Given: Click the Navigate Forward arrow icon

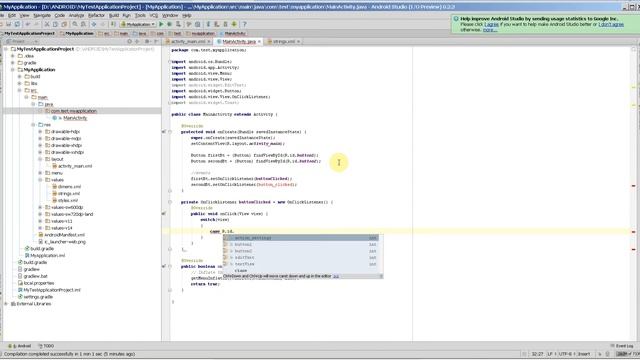Looking at the screenshot, I should (x=103, y=24).
